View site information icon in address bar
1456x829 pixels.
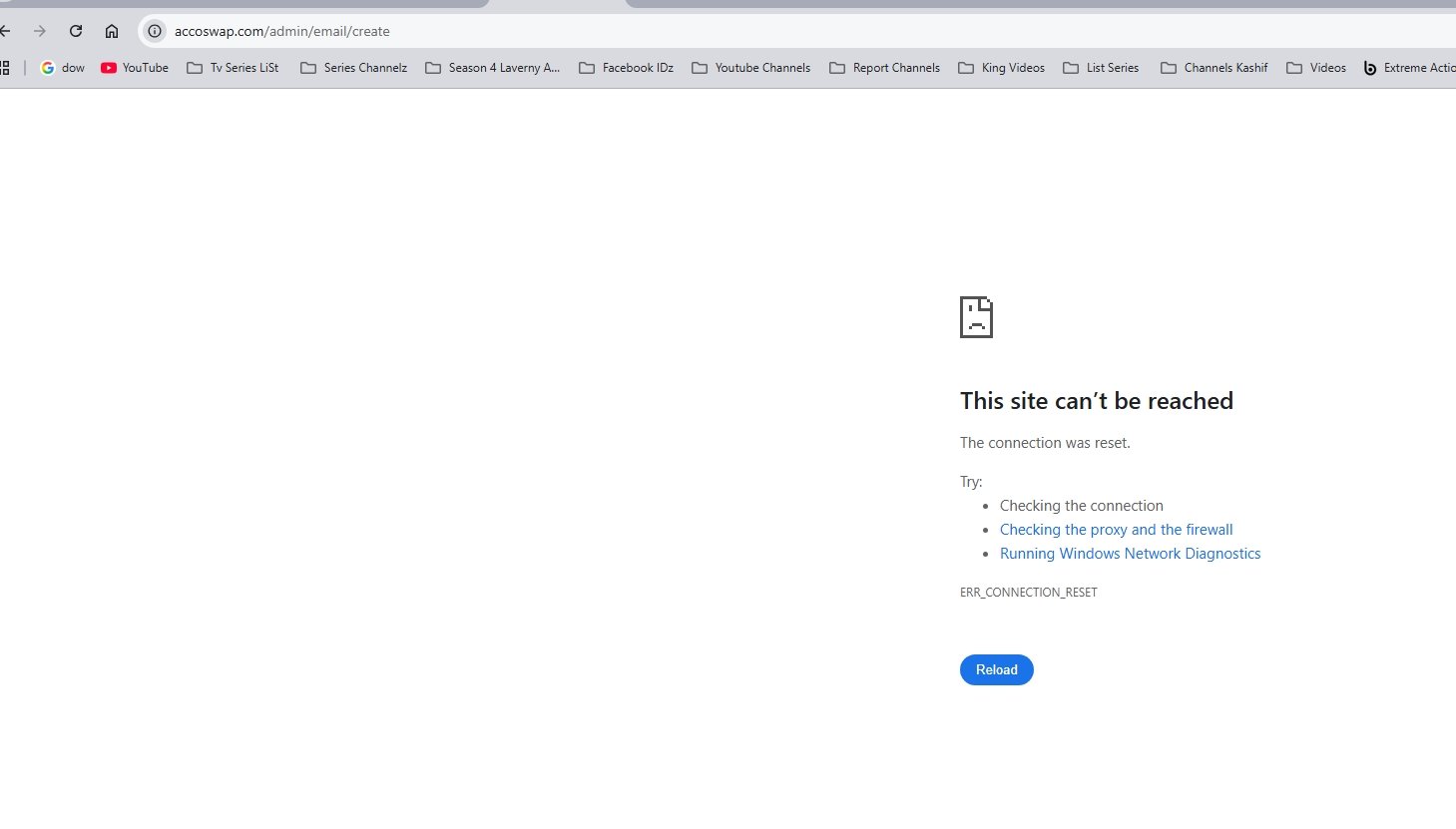(155, 31)
